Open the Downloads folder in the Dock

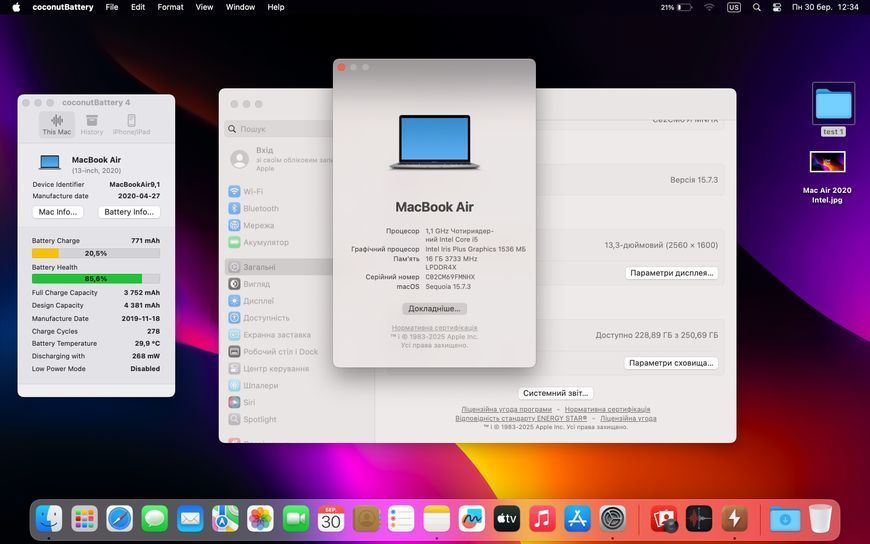point(785,519)
